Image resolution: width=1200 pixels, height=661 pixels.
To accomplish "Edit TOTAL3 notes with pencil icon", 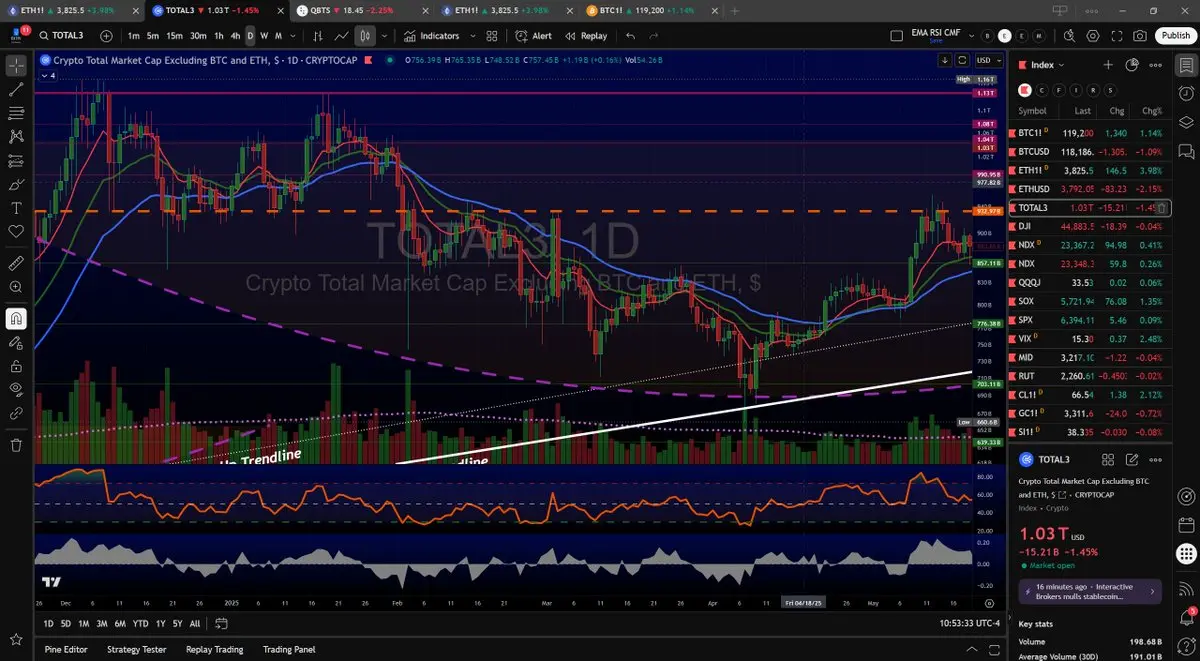I will [x=1132, y=459].
